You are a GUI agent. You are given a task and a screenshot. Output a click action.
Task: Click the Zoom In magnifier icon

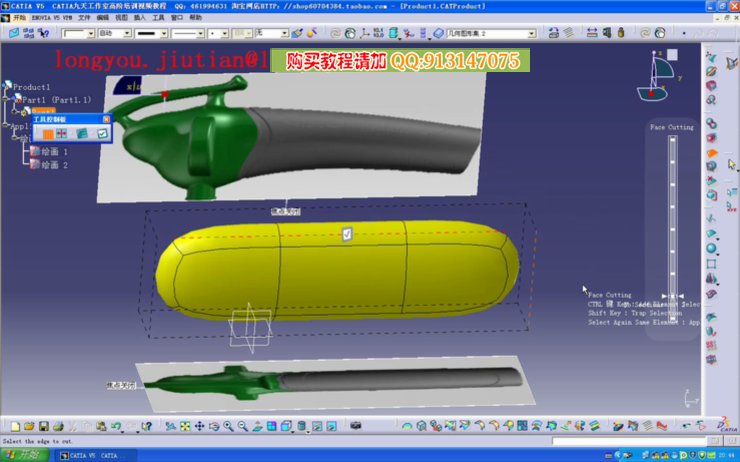[x=228, y=426]
